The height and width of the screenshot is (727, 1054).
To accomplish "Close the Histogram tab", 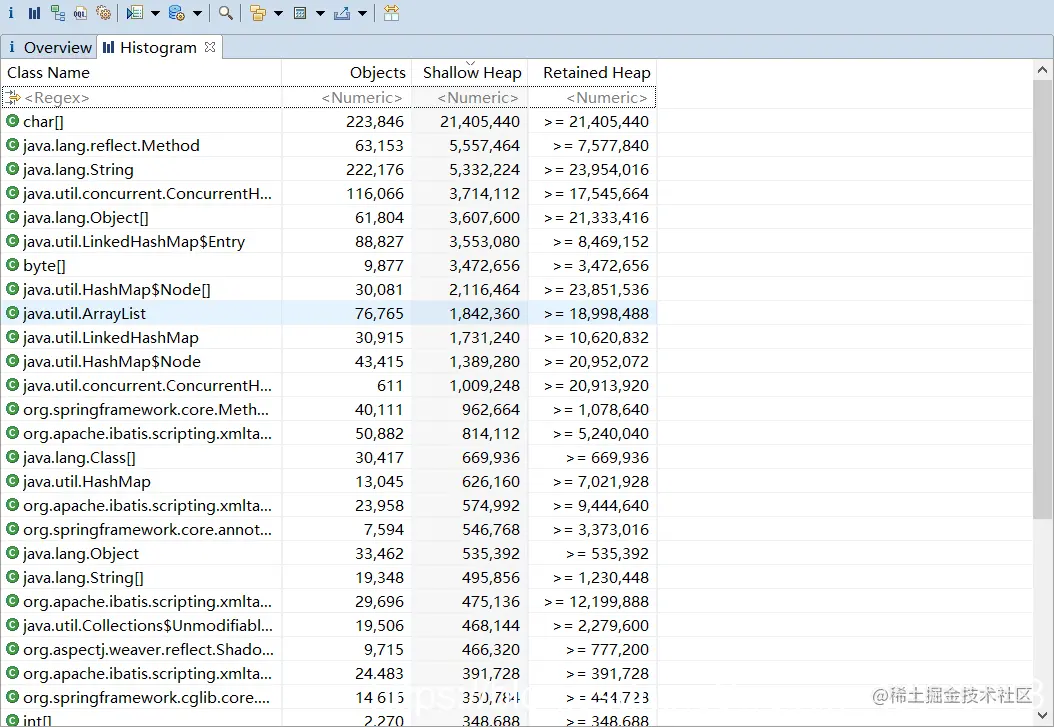I will point(210,47).
